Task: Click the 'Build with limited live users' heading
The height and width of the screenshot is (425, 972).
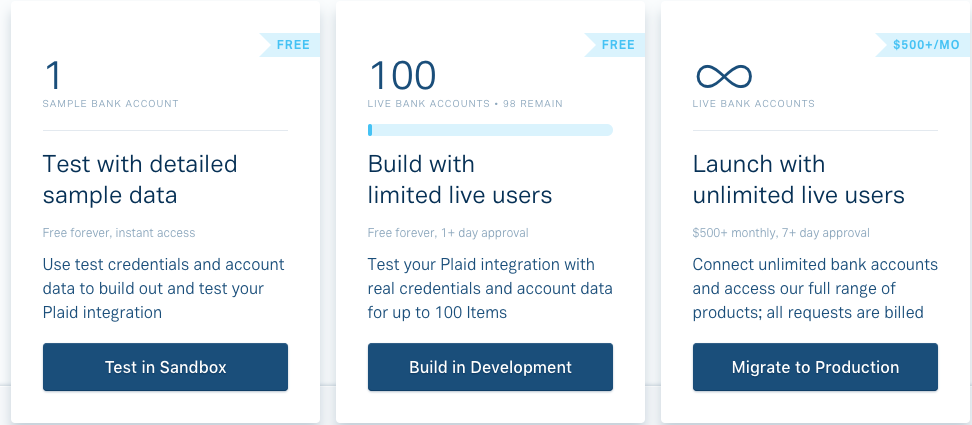Action: click(x=459, y=180)
